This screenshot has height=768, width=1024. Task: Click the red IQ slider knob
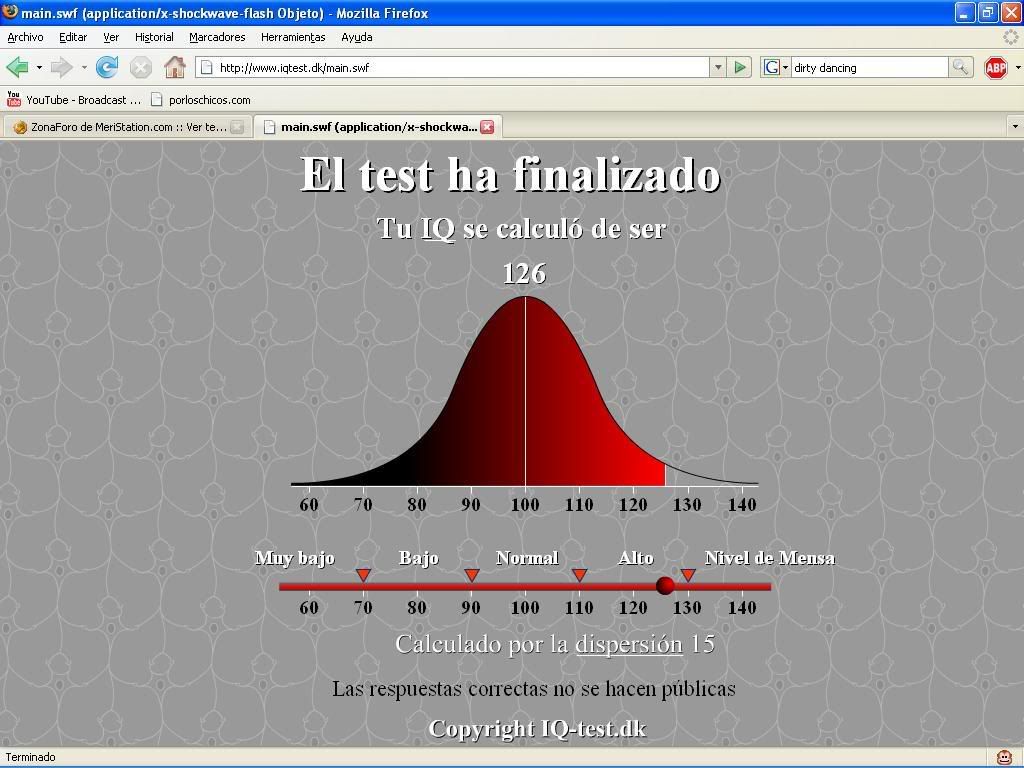[665, 586]
